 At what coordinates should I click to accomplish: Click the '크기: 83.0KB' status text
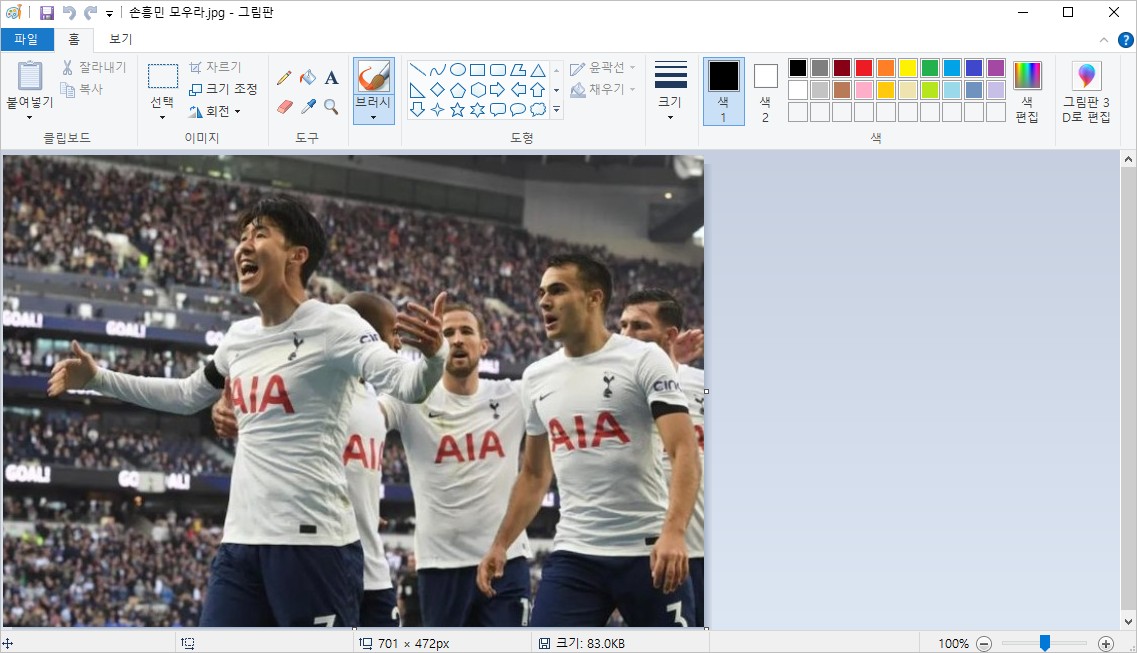(x=590, y=643)
